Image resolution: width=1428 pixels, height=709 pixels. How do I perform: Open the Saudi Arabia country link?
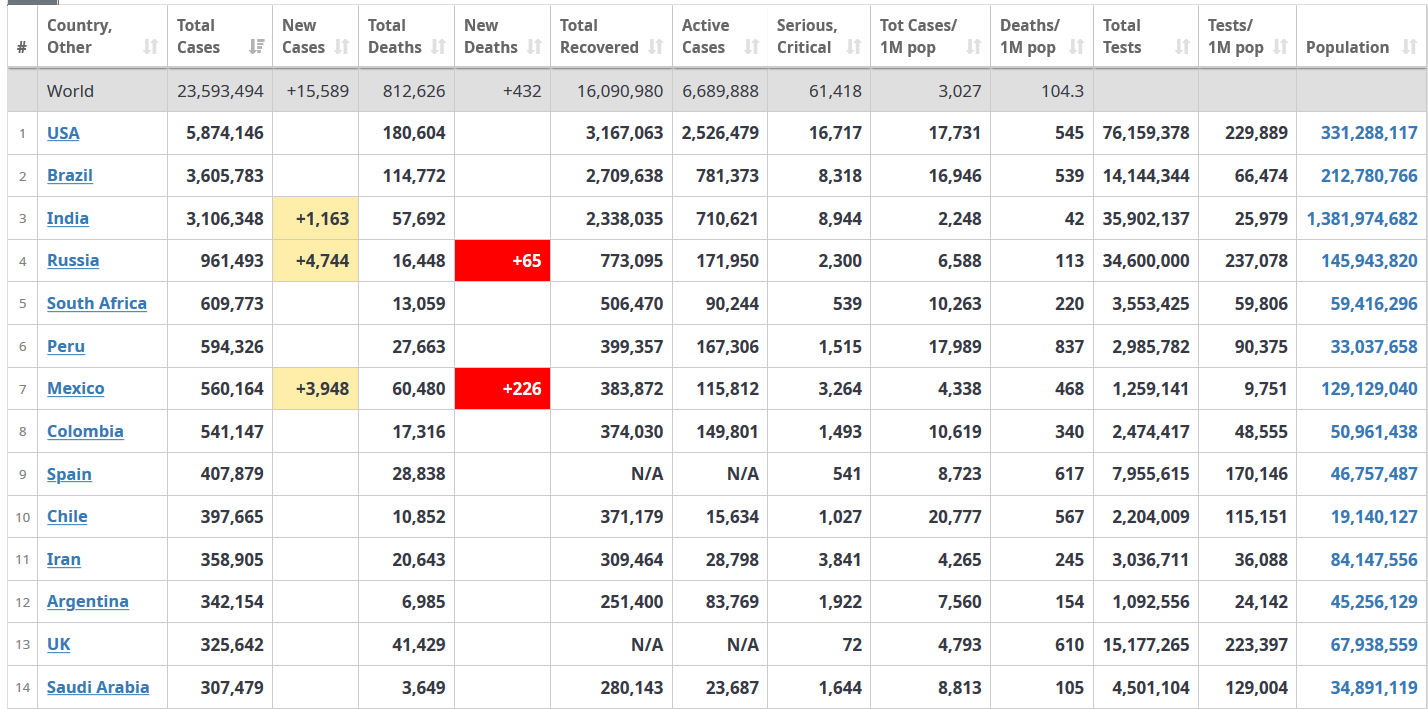pos(98,687)
